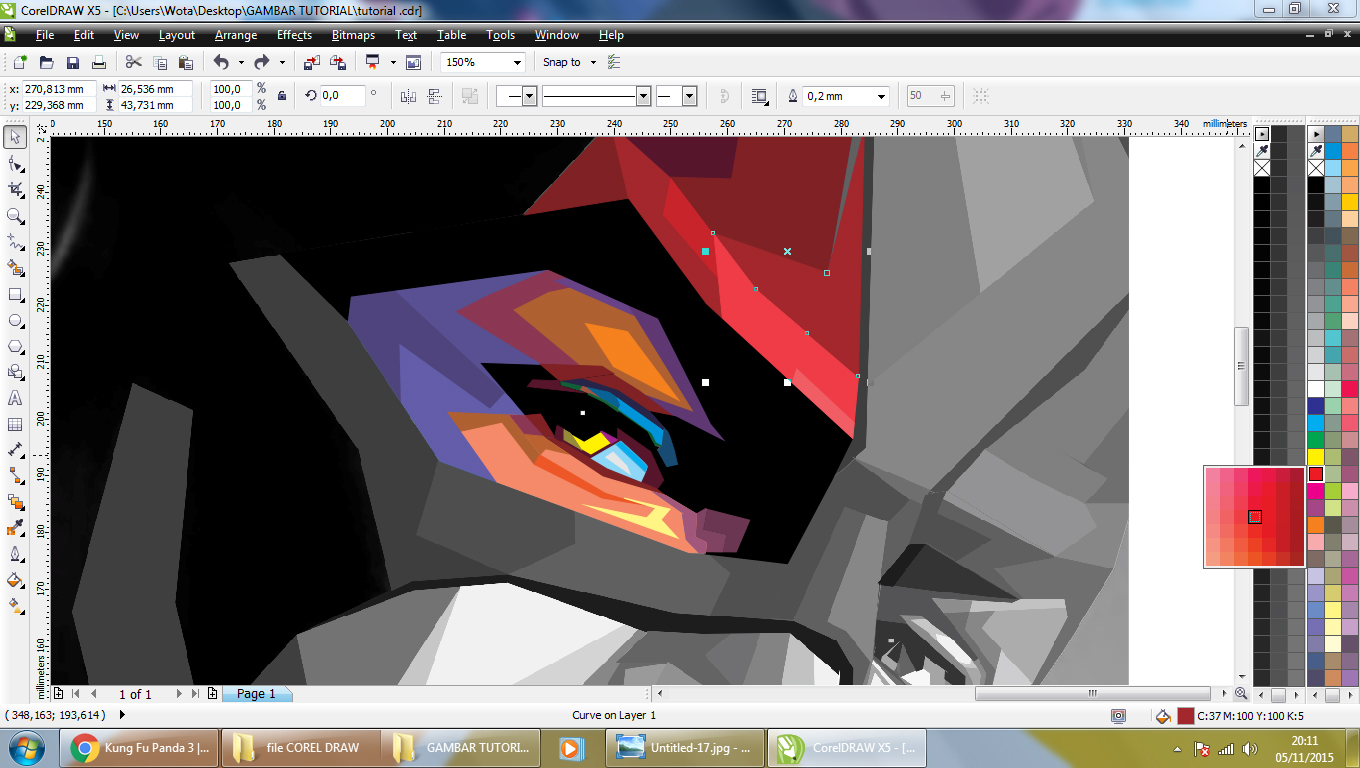This screenshot has width=1360, height=768.
Task: Expand the zoom level dropdown
Action: pyautogui.click(x=517, y=62)
